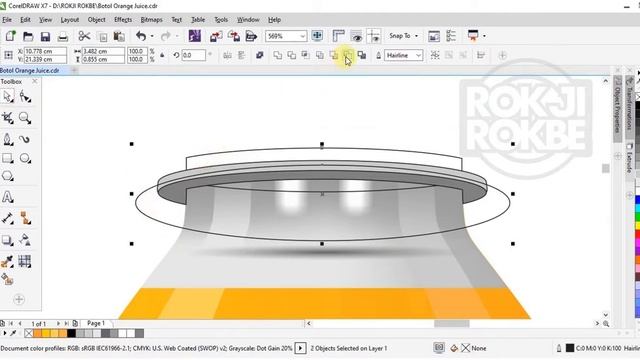Import a file with import icon
Screen dimensions: 640x360
[x=216, y=36]
